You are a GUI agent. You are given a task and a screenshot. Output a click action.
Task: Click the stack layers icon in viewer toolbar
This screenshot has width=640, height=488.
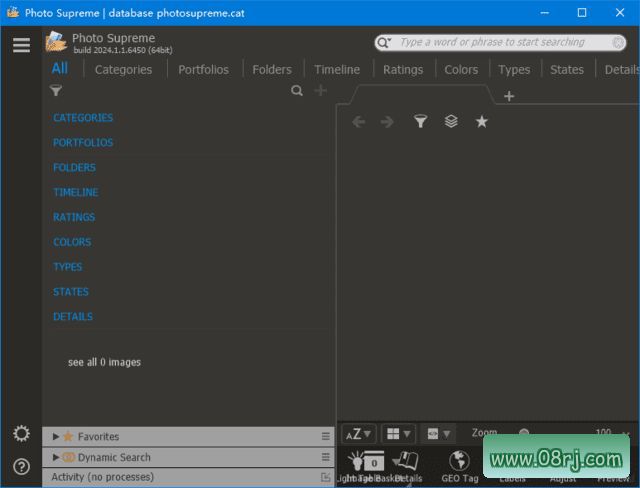[x=451, y=121]
